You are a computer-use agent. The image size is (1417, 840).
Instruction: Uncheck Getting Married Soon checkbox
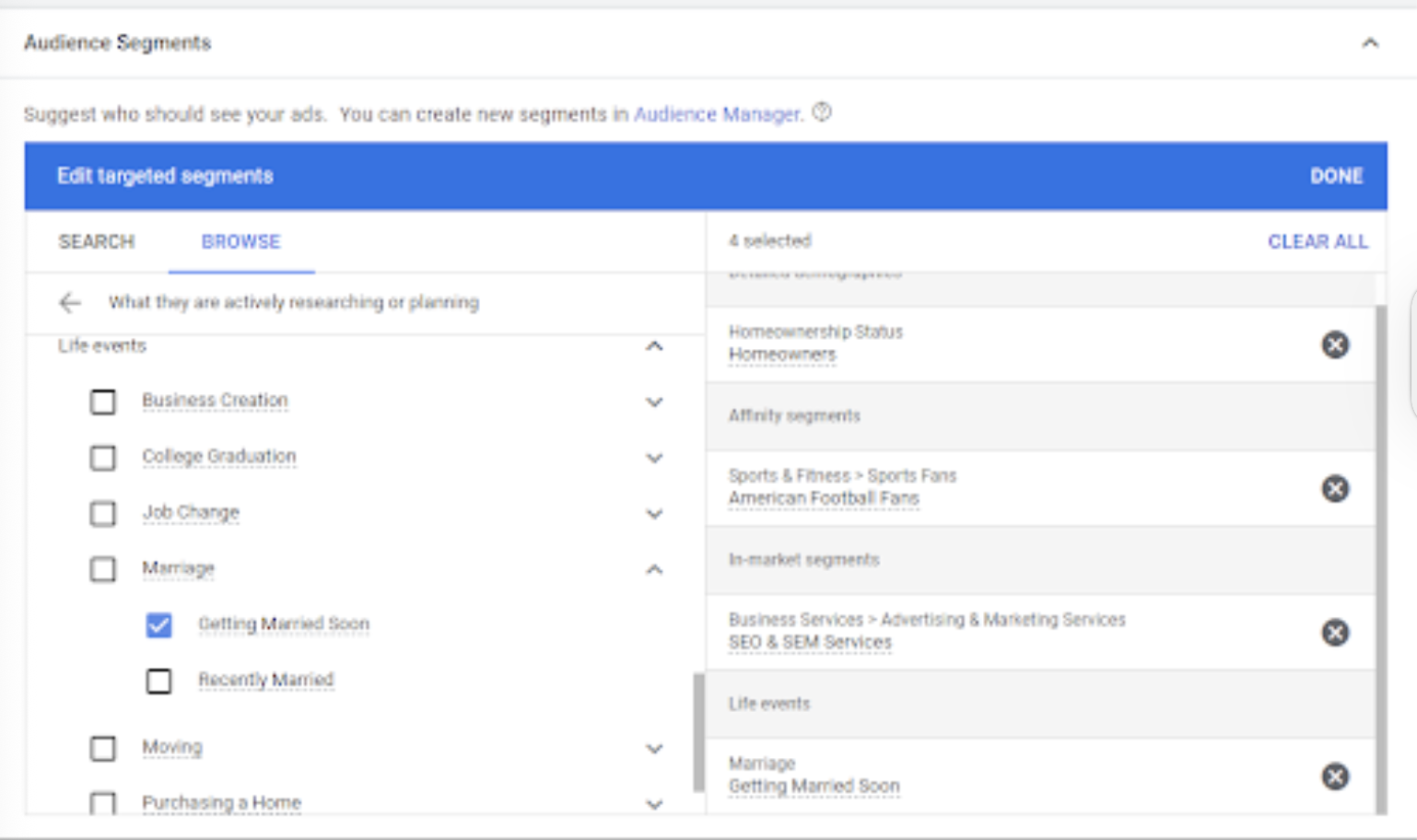[158, 624]
